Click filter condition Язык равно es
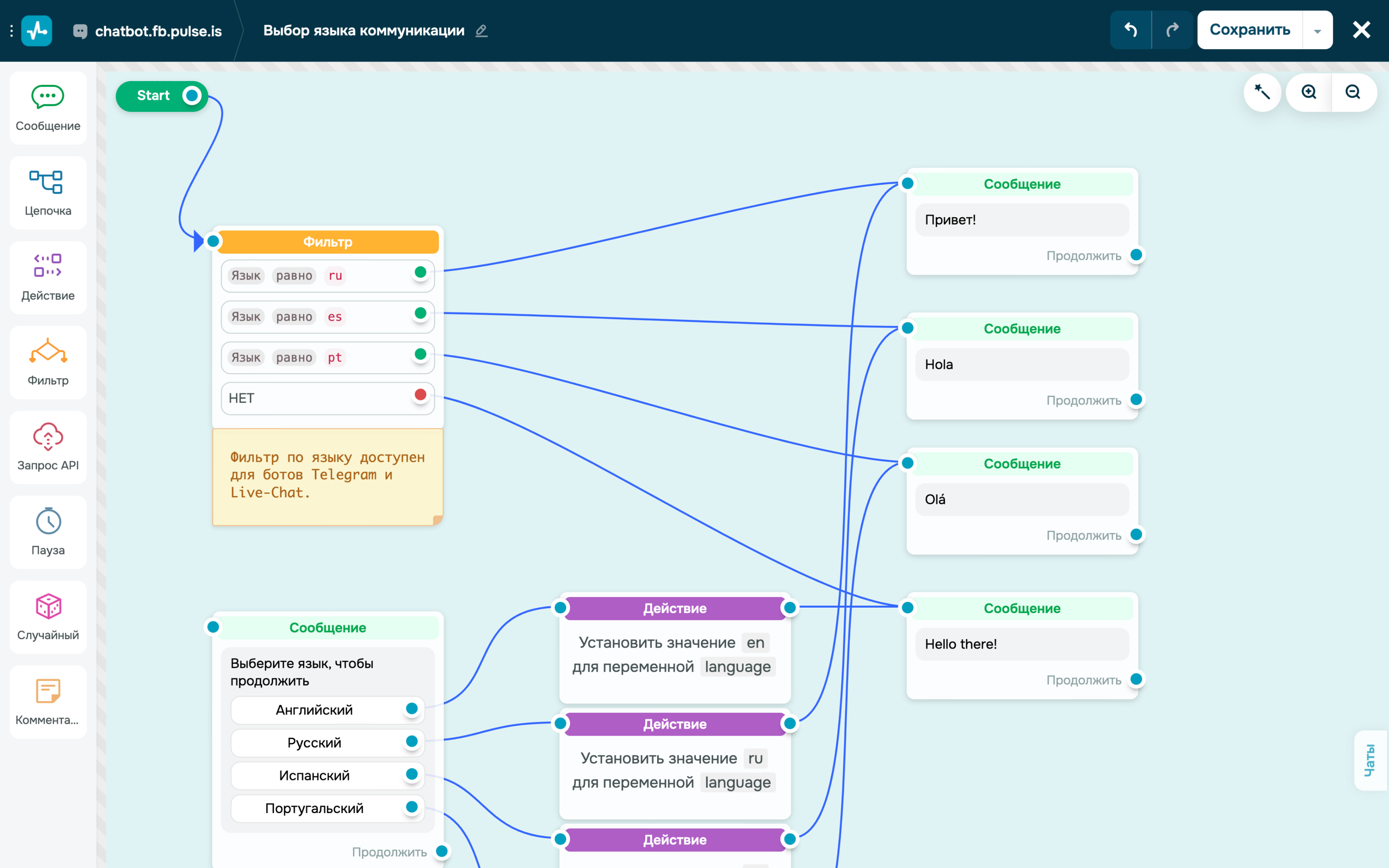This screenshot has width=1389, height=868. 328,317
